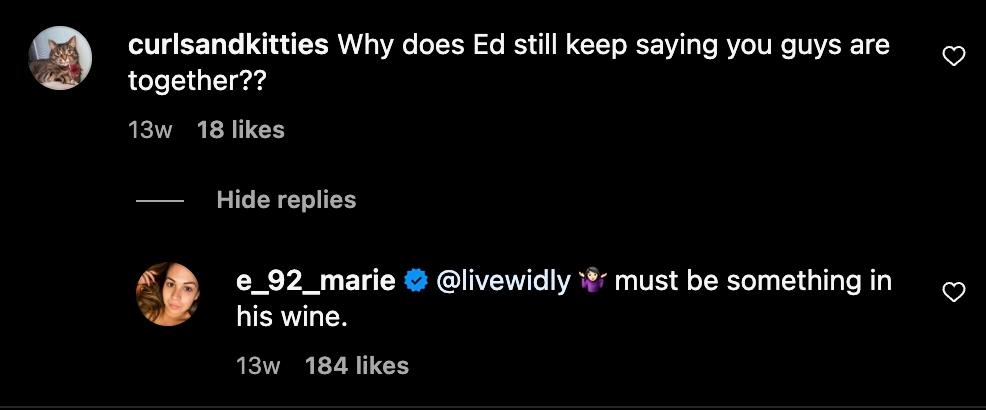
Task: Open curlsandkitties' cat profile picture
Action: point(61,58)
